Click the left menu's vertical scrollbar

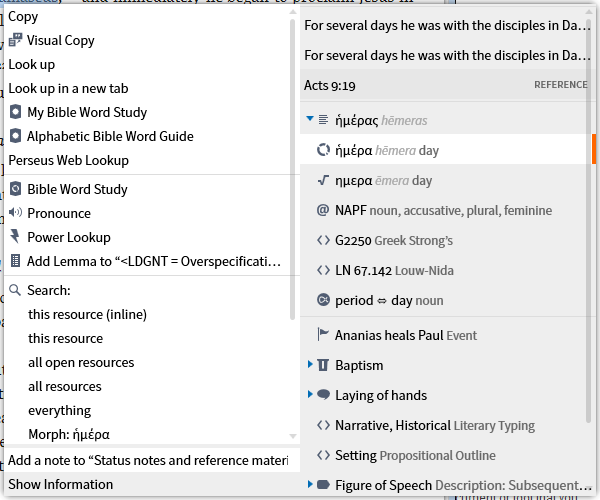[x=293, y=150]
